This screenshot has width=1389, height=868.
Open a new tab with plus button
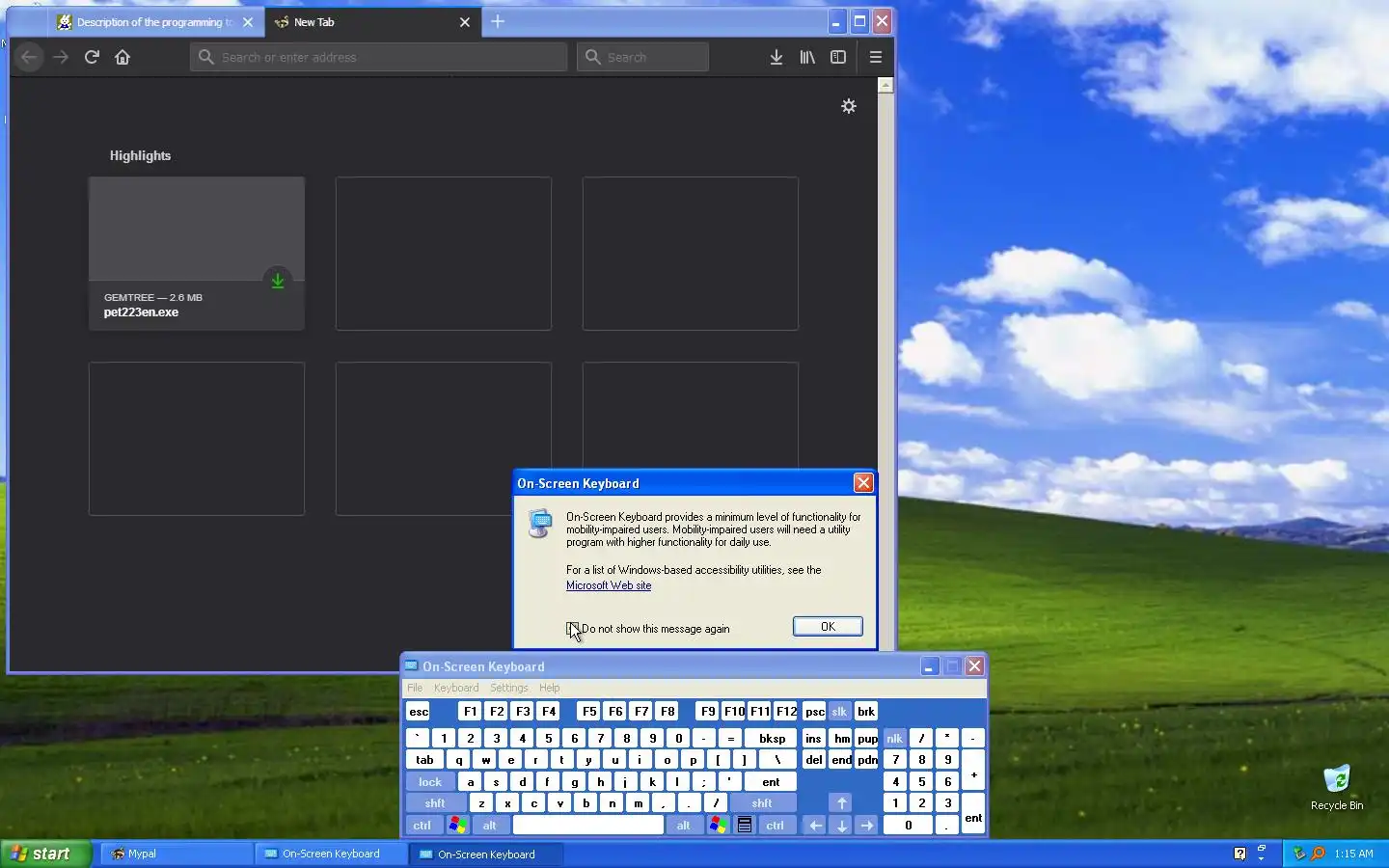498,21
